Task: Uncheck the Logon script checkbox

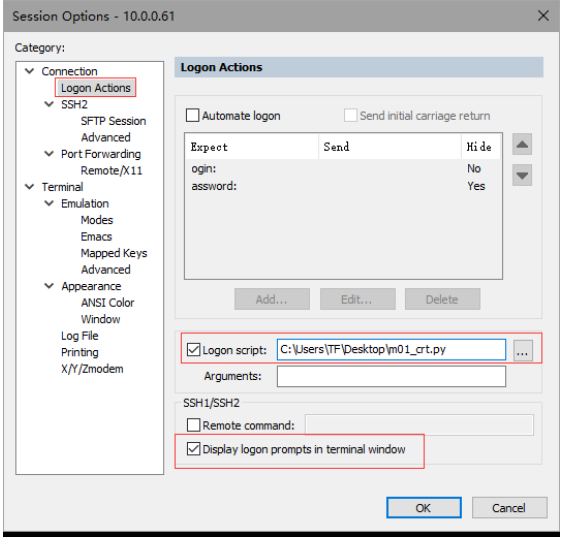Action: point(194,349)
